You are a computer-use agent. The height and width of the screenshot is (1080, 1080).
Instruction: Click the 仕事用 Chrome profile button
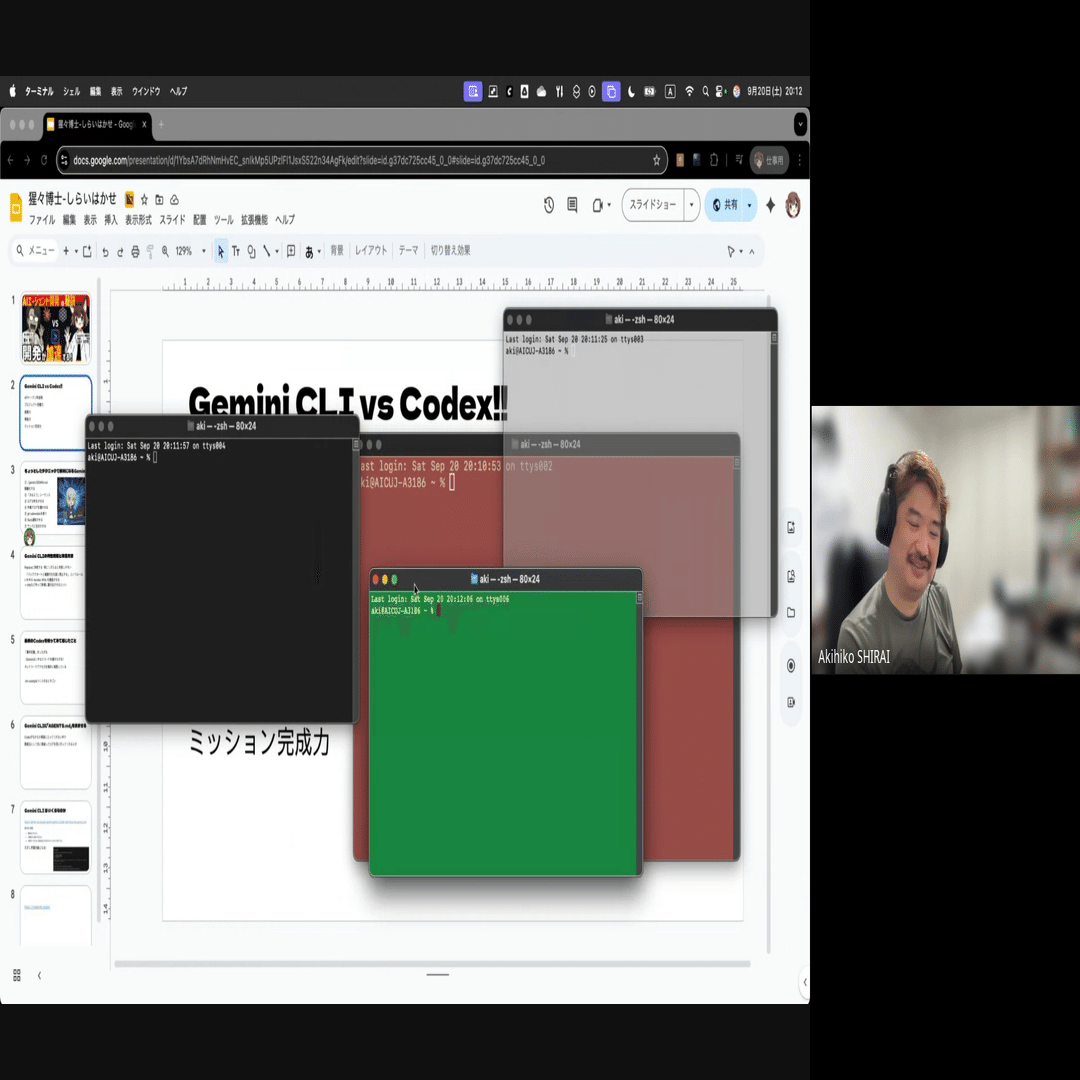(x=769, y=160)
